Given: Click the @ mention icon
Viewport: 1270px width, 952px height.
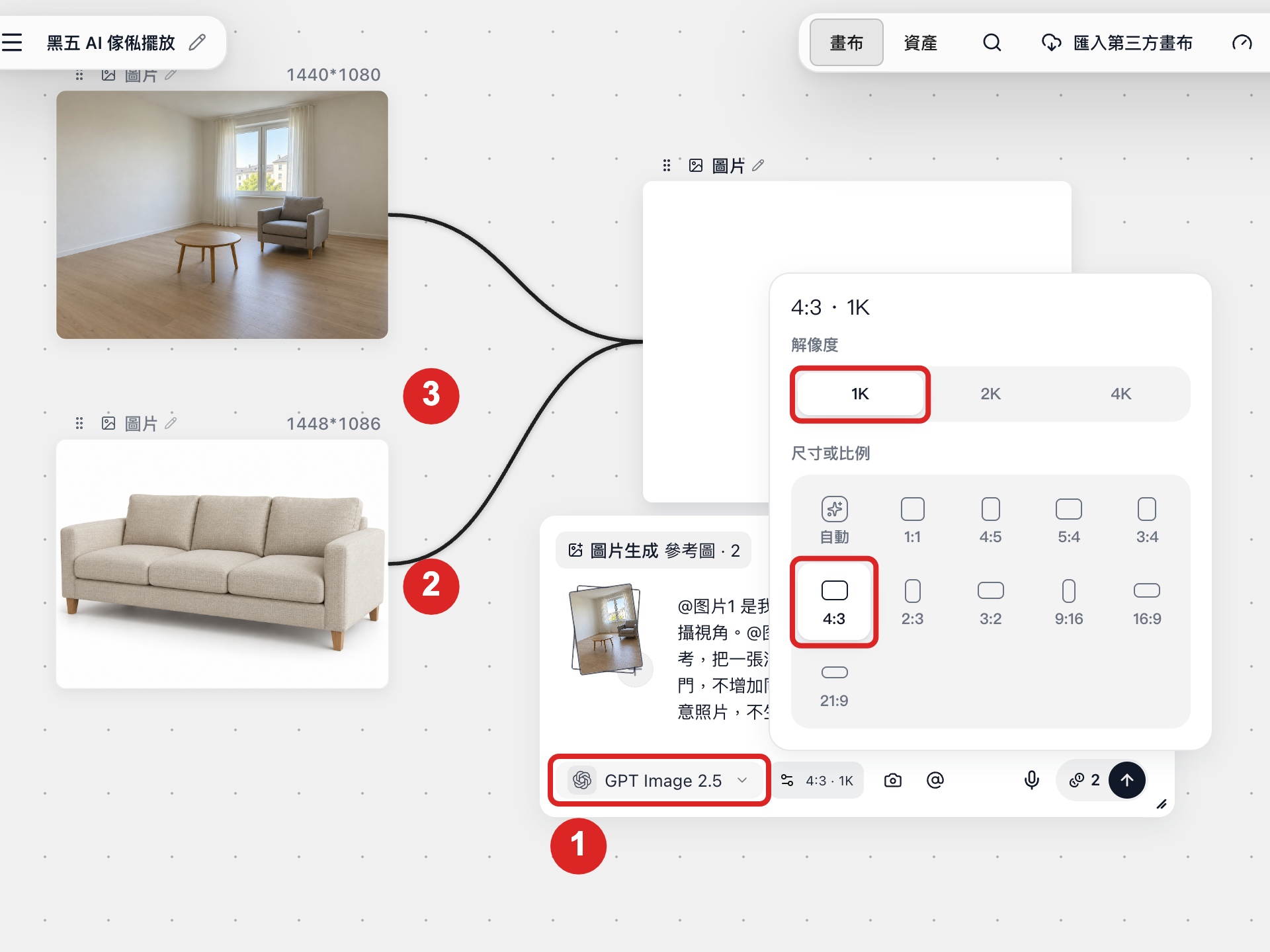Looking at the screenshot, I should (935, 780).
